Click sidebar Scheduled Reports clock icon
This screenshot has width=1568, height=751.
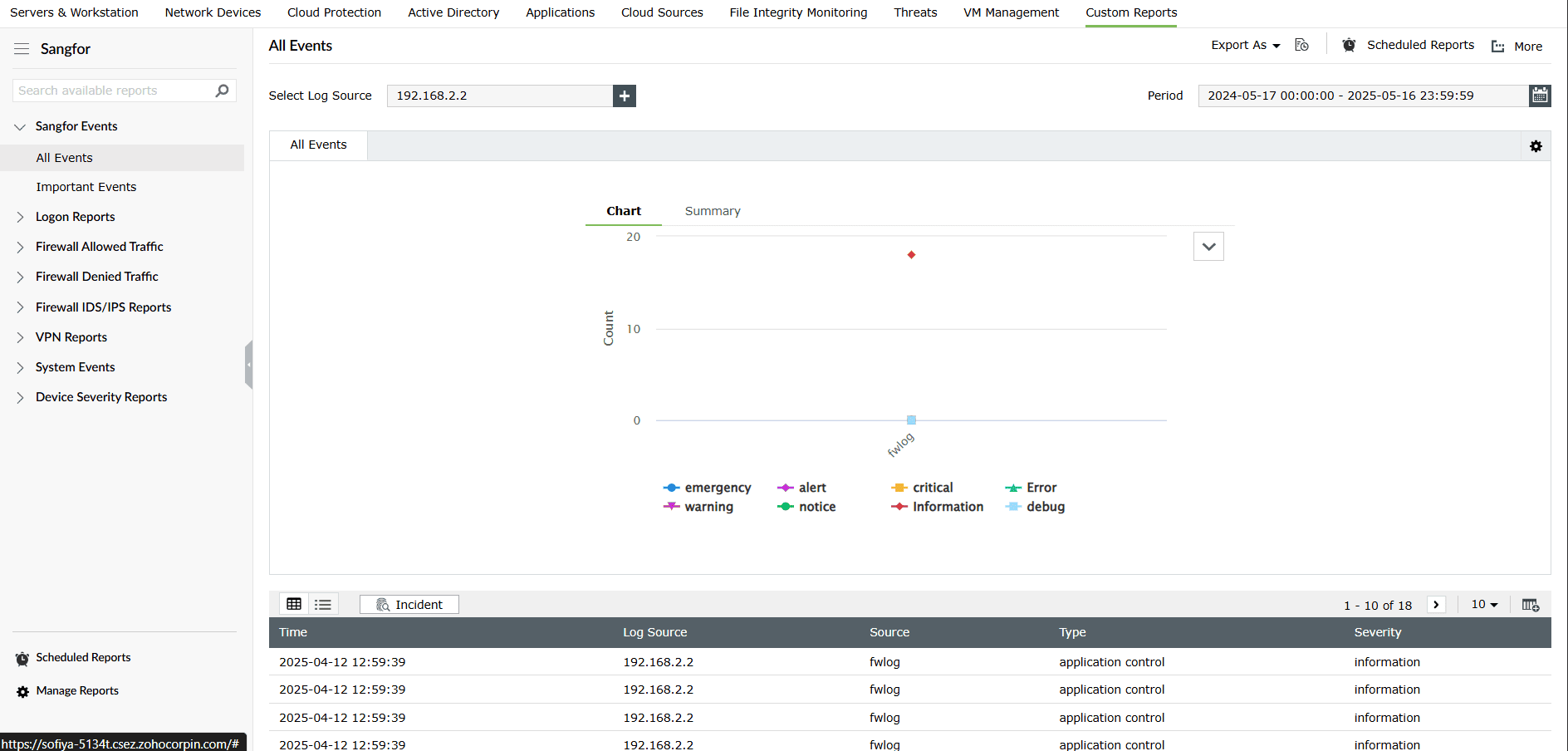pyautogui.click(x=22, y=658)
